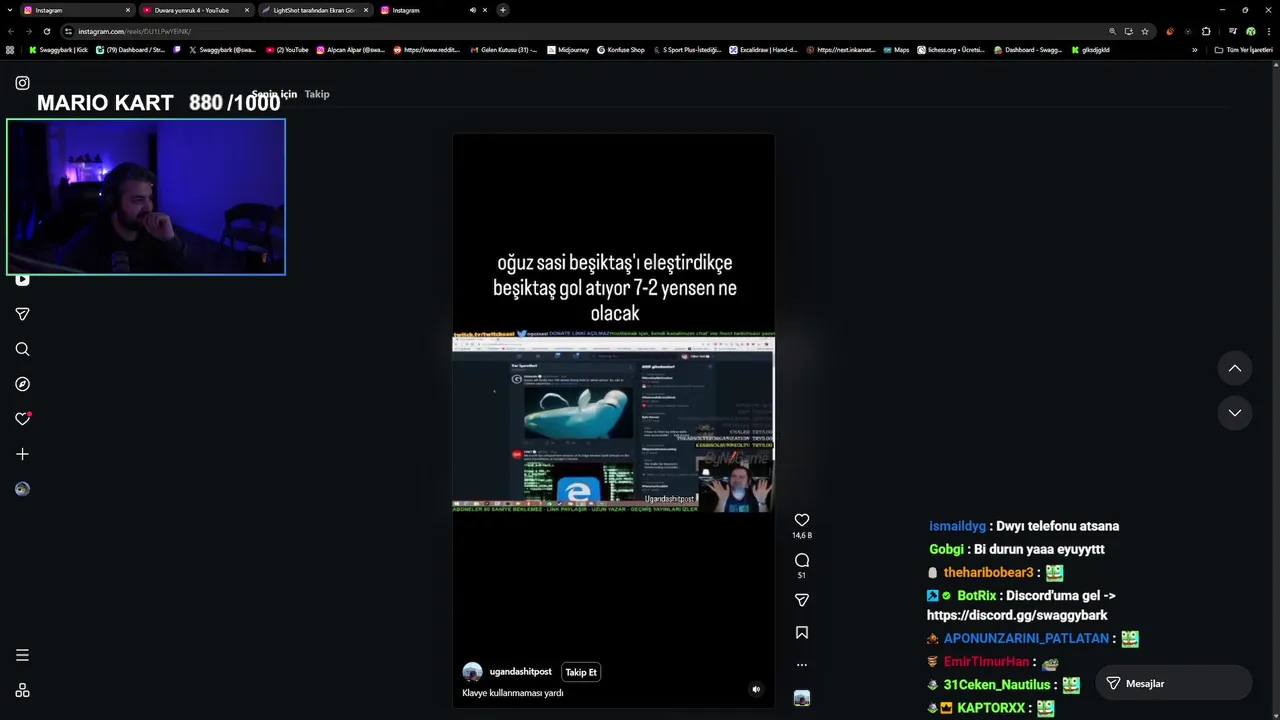Image resolution: width=1280 pixels, height=720 pixels.
Task: Go to next reel with down arrow
Action: click(1235, 412)
